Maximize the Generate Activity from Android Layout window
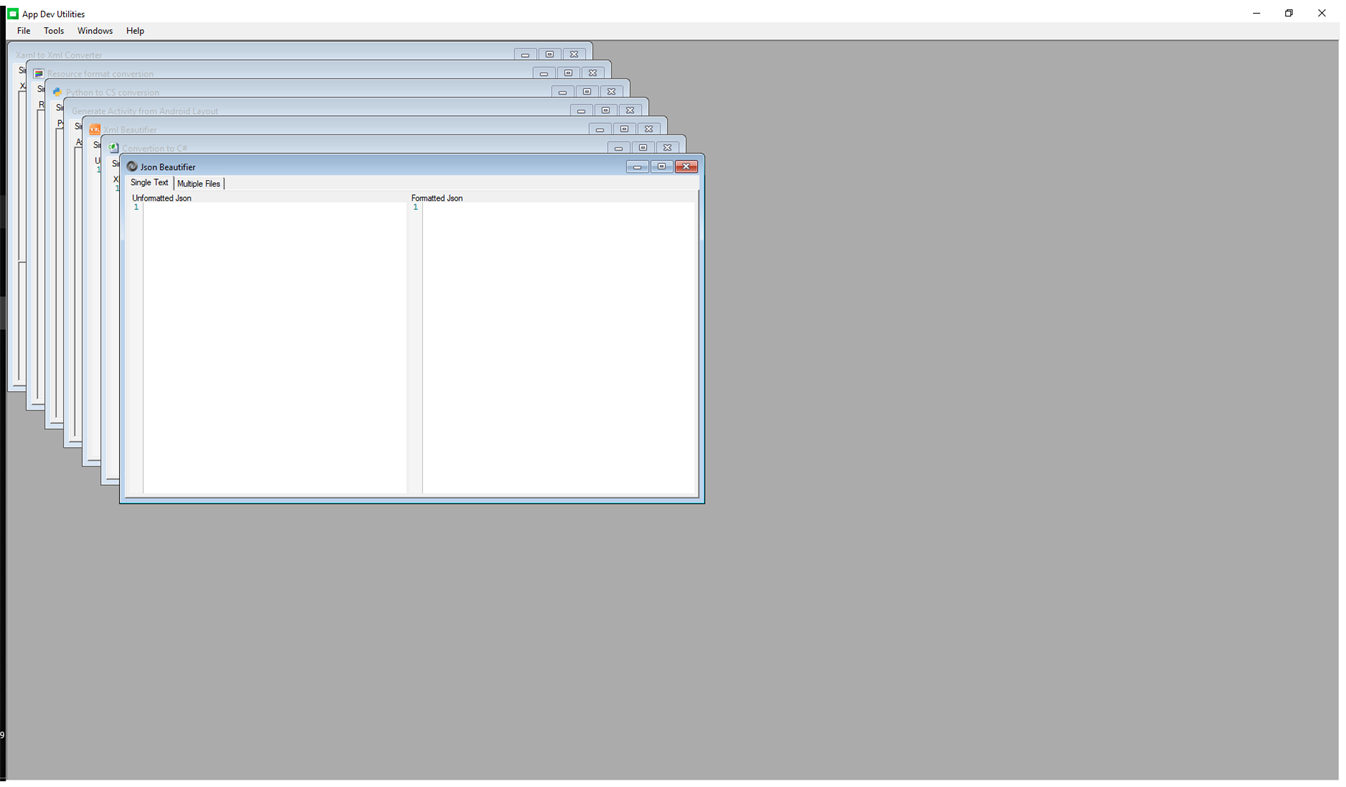Screen dimensions: 1346x787 point(604,110)
